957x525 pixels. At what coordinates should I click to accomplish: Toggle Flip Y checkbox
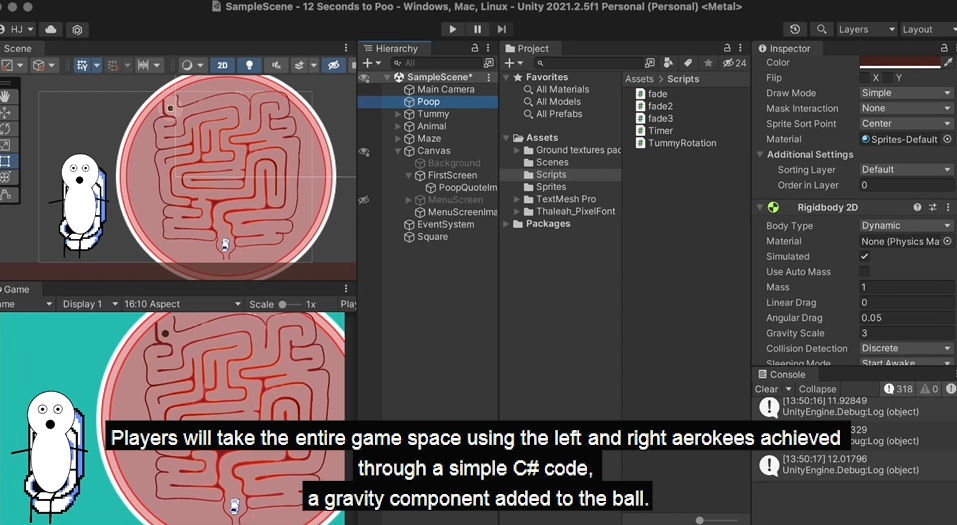point(887,78)
